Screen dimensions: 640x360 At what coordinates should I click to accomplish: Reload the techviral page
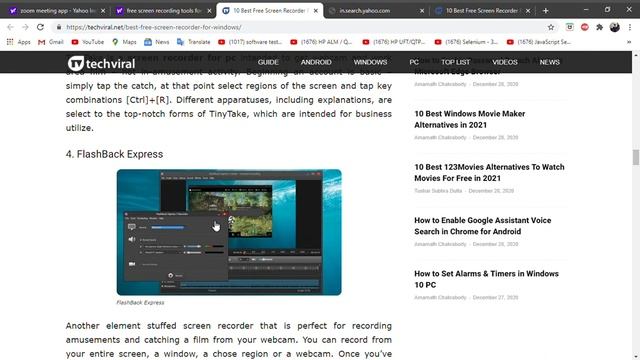tap(40, 27)
